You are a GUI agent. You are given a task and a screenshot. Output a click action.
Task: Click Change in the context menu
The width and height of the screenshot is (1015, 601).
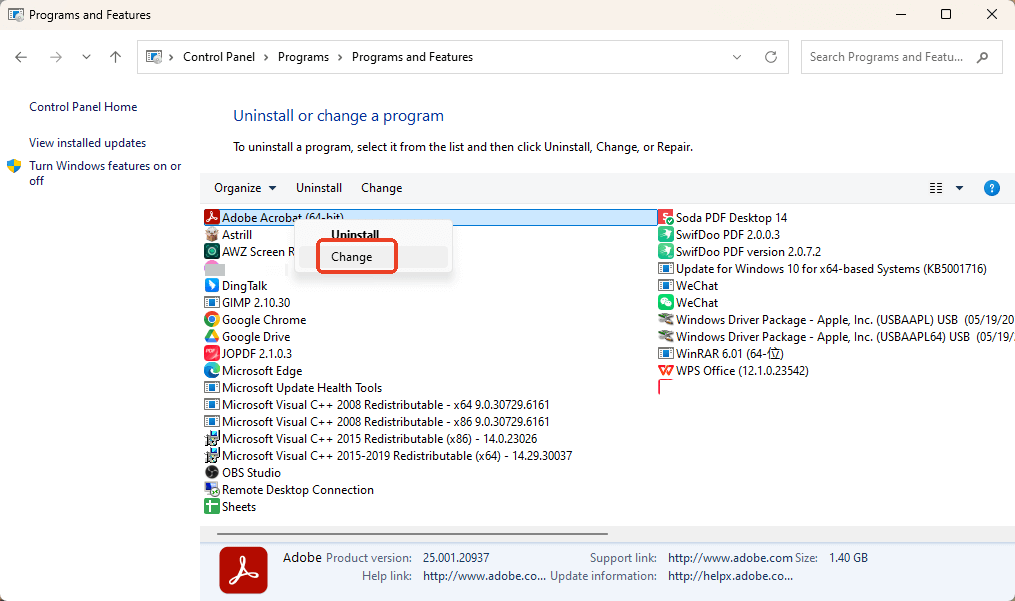356,256
